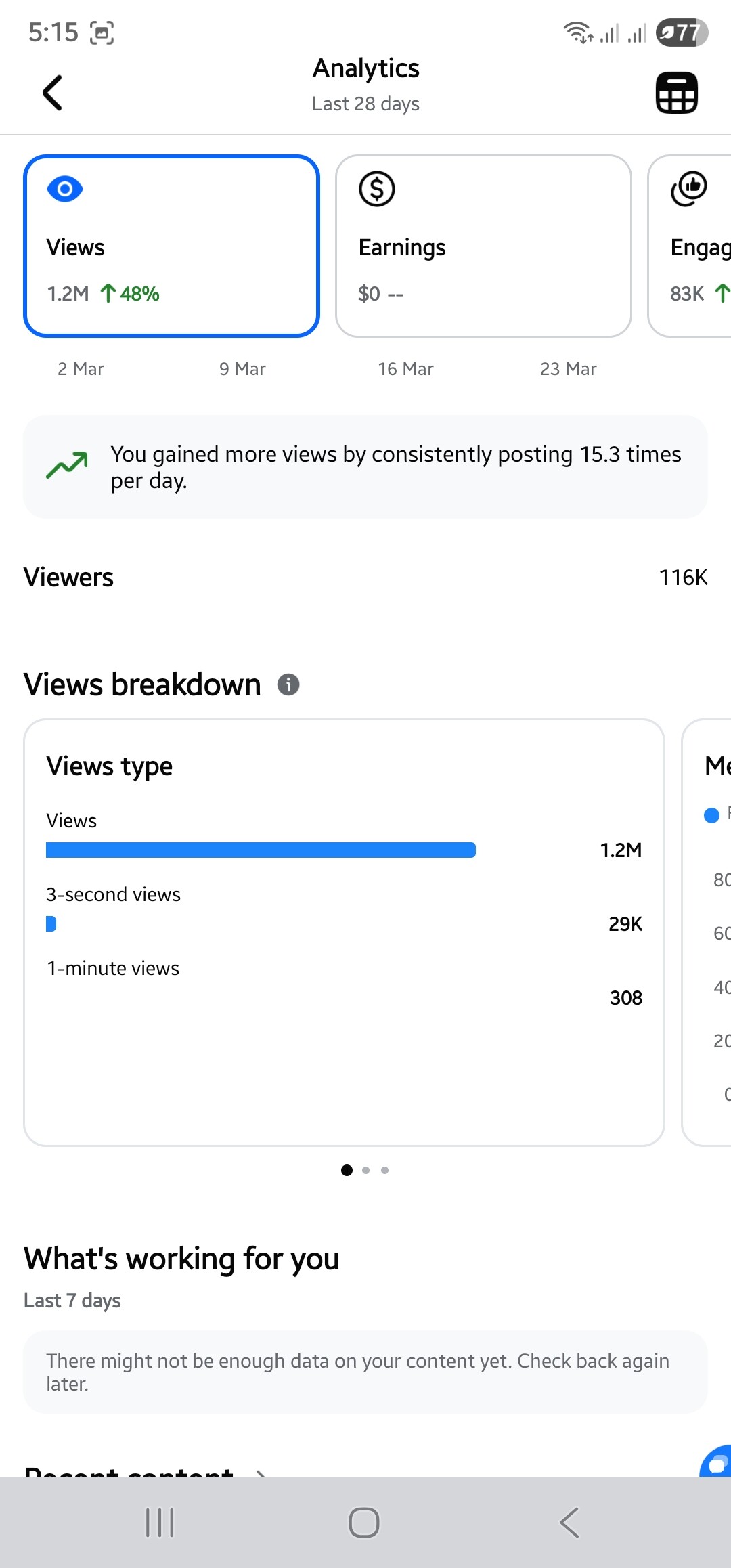Tap the blue eye Views icon
Image resolution: width=731 pixels, height=1568 pixels.
[65, 189]
